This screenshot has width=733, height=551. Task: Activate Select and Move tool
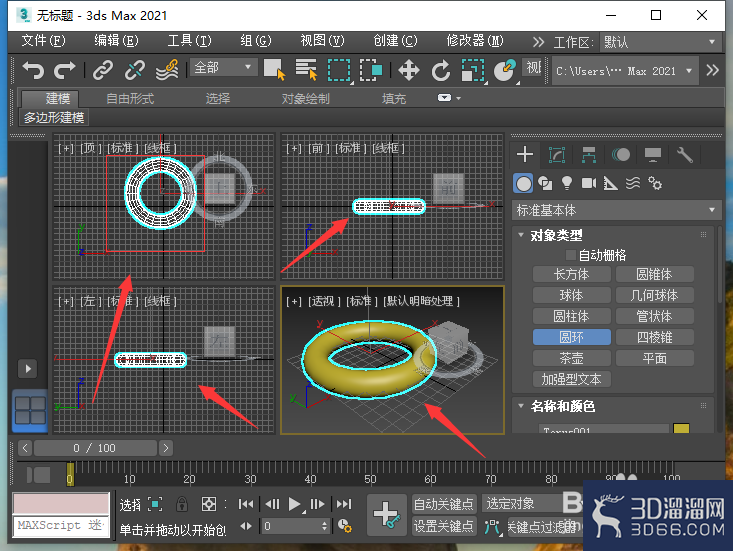pos(409,71)
